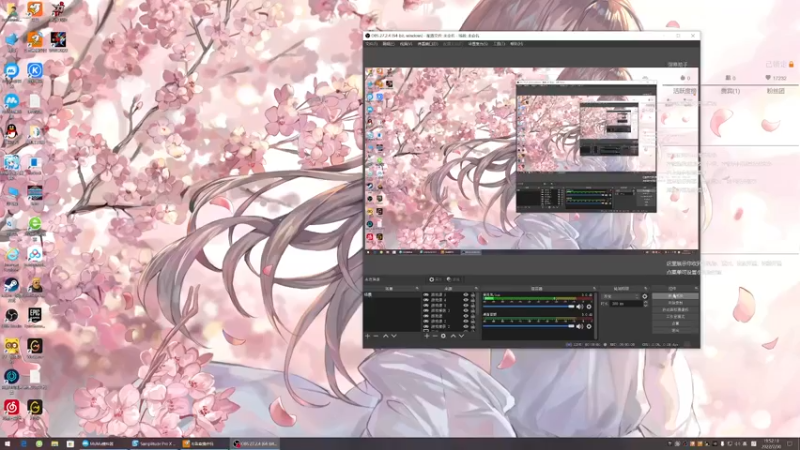This screenshot has height=450, width=800.
Task: Open the File menu in OBS
Action: (x=371, y=44)
